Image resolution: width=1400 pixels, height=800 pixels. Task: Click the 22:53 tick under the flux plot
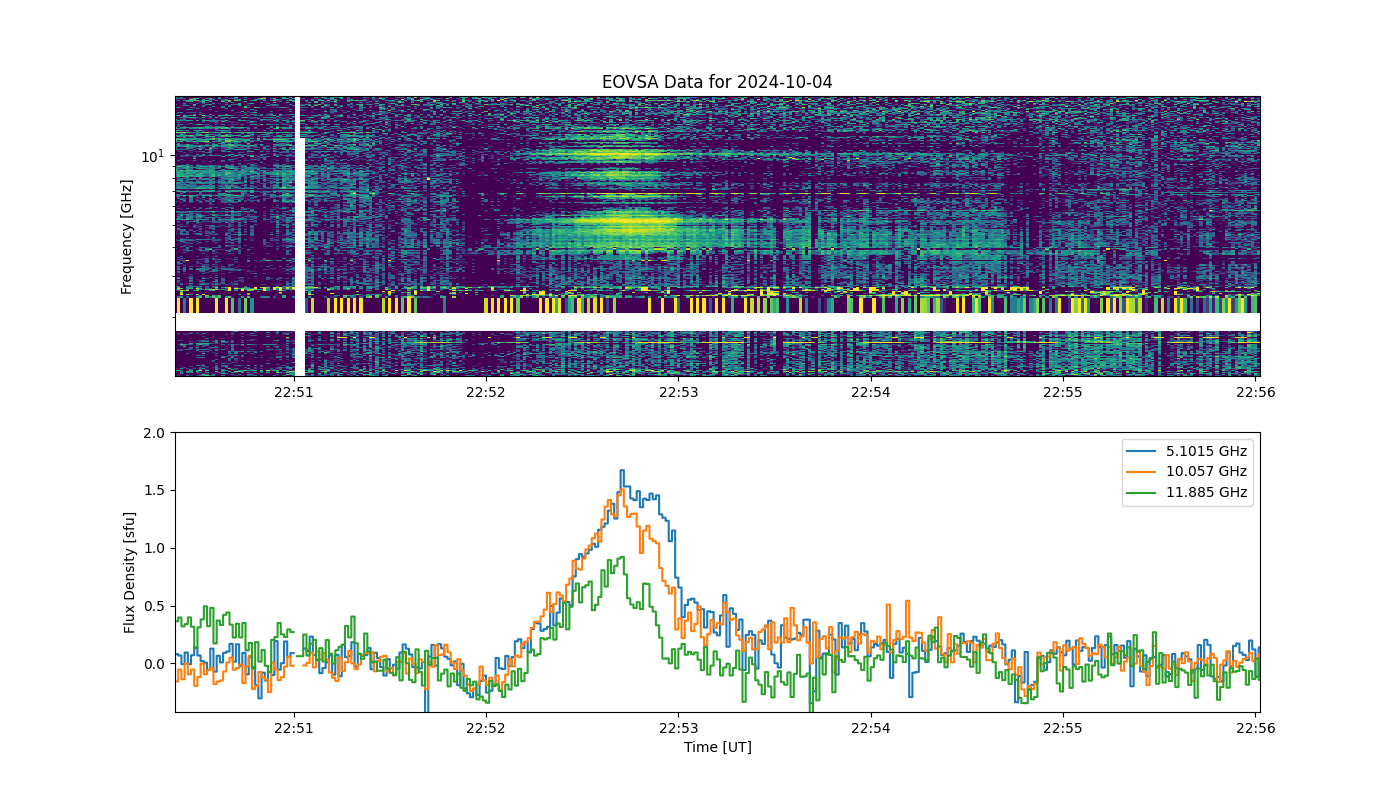coord(678,728)
